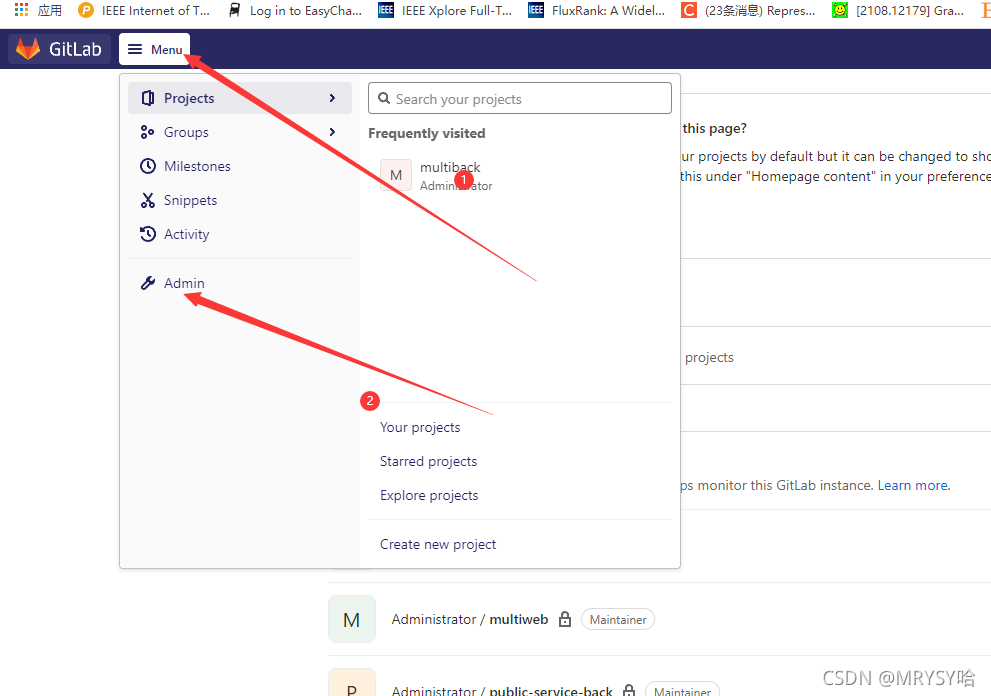Click the multiweb M avatar

[352, 620]
